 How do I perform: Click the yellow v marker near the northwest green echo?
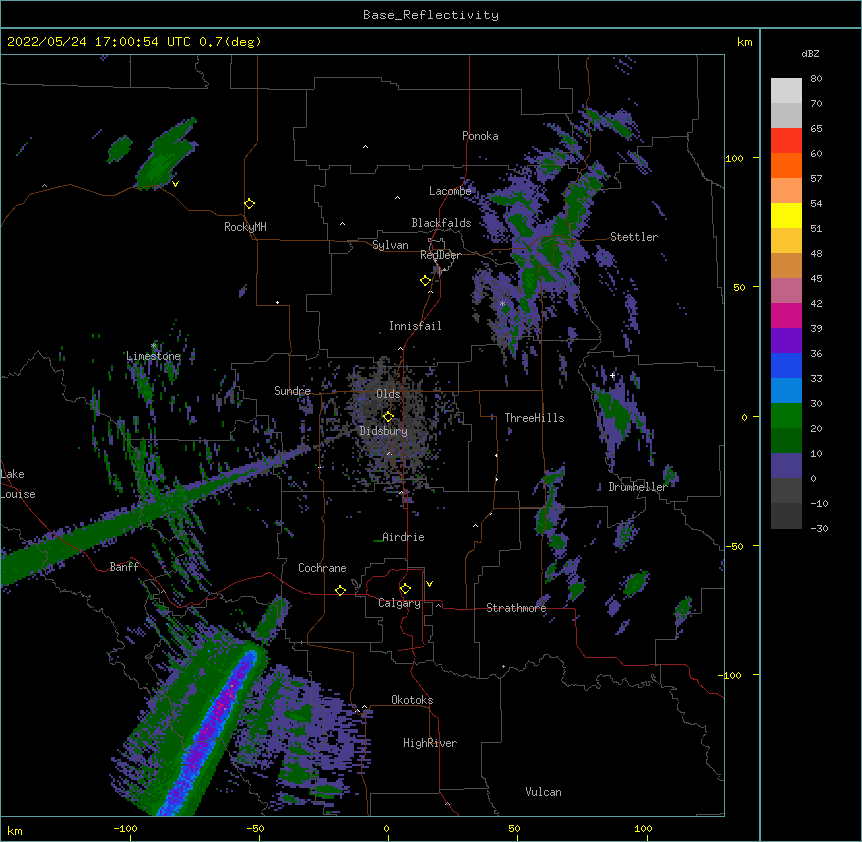tap(175, 184)
